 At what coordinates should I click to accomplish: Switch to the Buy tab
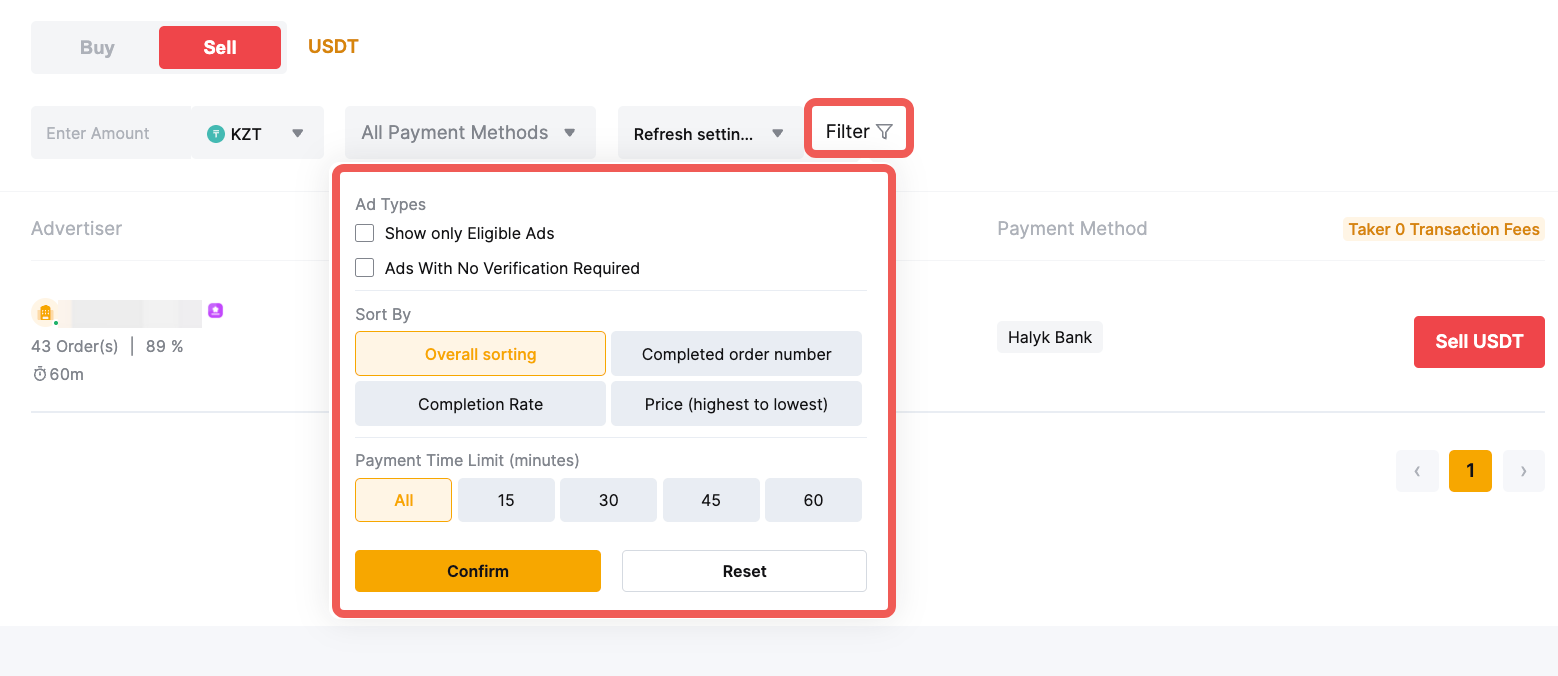coord(97,48)
